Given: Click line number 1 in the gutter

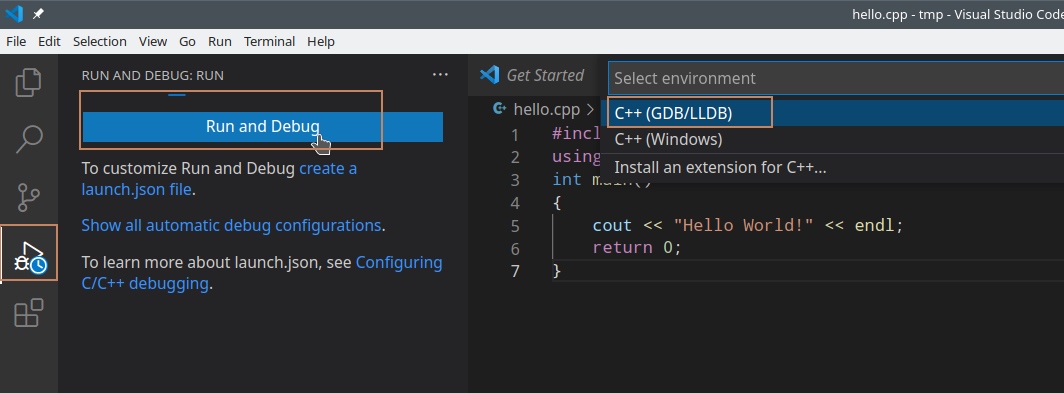Looking at the screenshot, I should pyautogui.click(x=516, y=134).
